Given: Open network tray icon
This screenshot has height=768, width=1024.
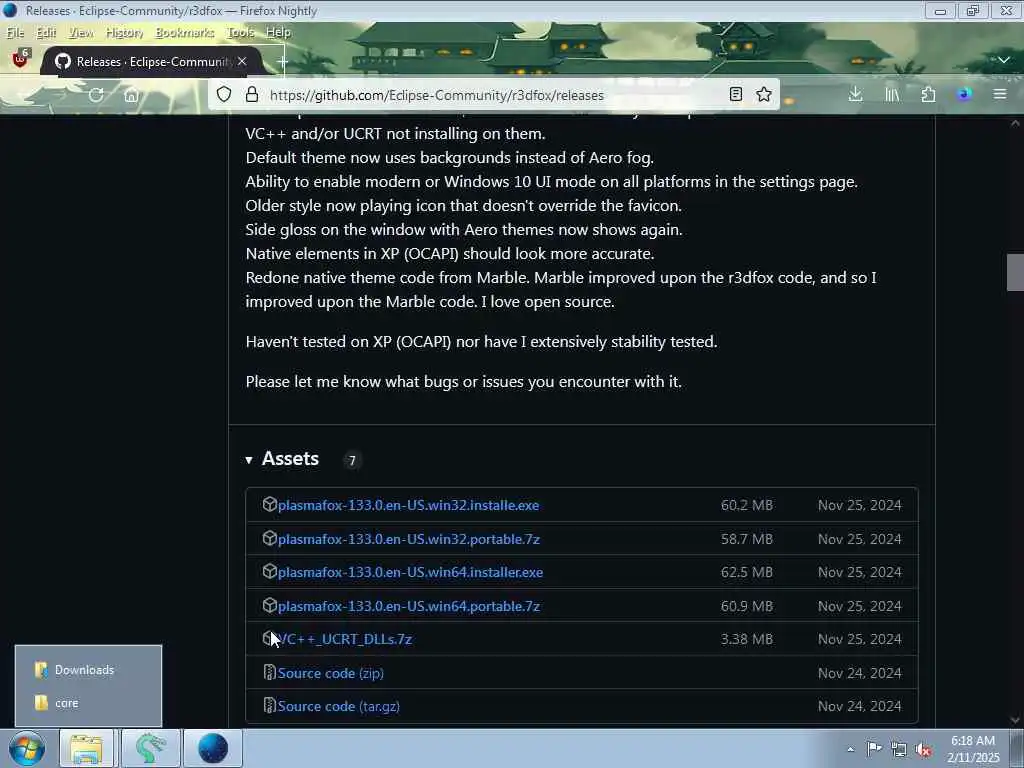Looking at the screenshot, I should 899,750.
